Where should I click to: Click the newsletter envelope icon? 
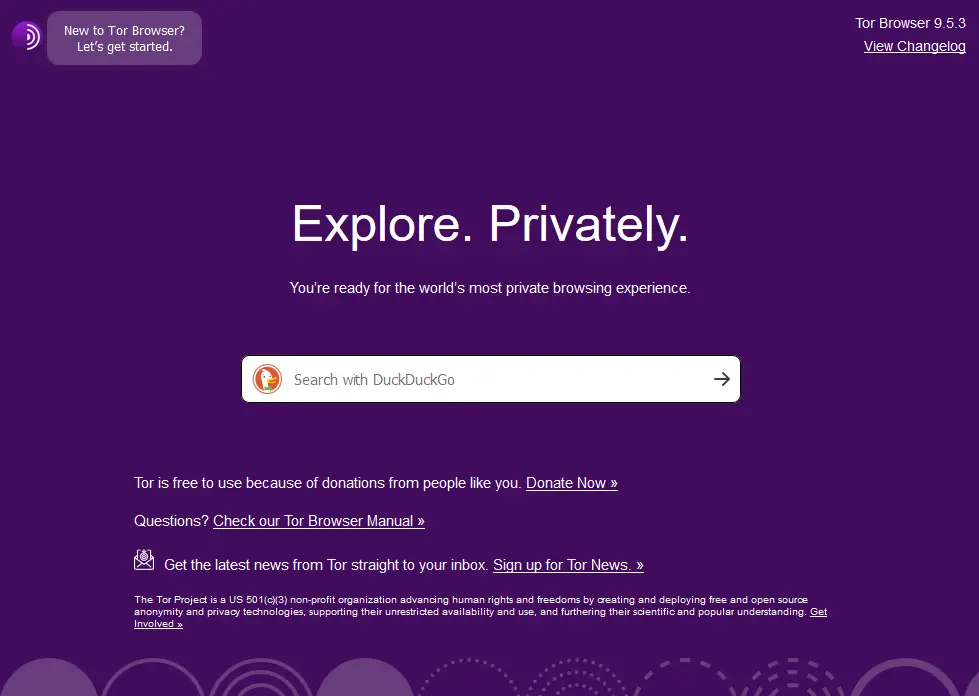coord(144,559)
